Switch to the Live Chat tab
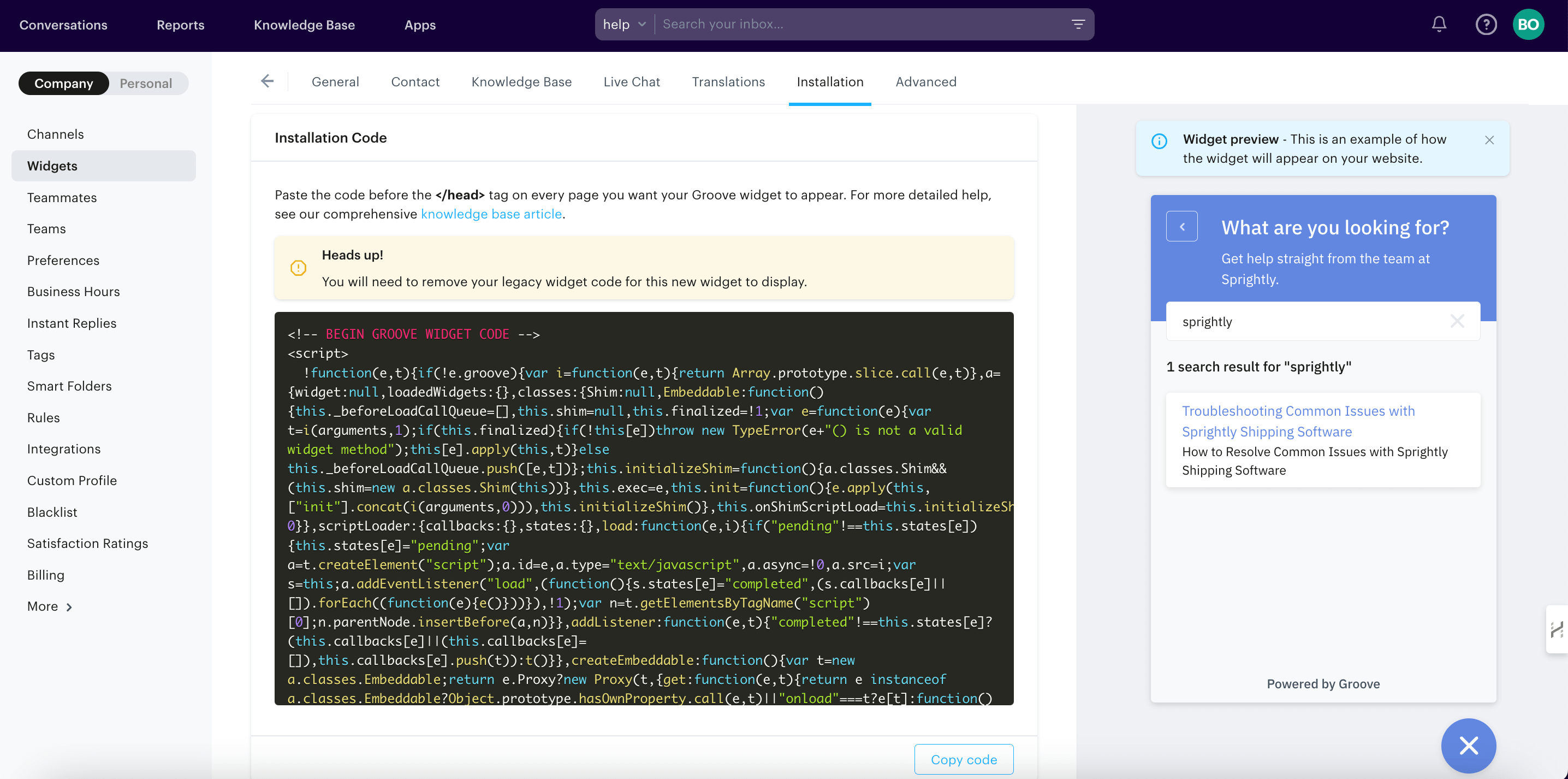Image resolution: width=1568 pixels, height=779 pixels. click(x=631, y=81)
